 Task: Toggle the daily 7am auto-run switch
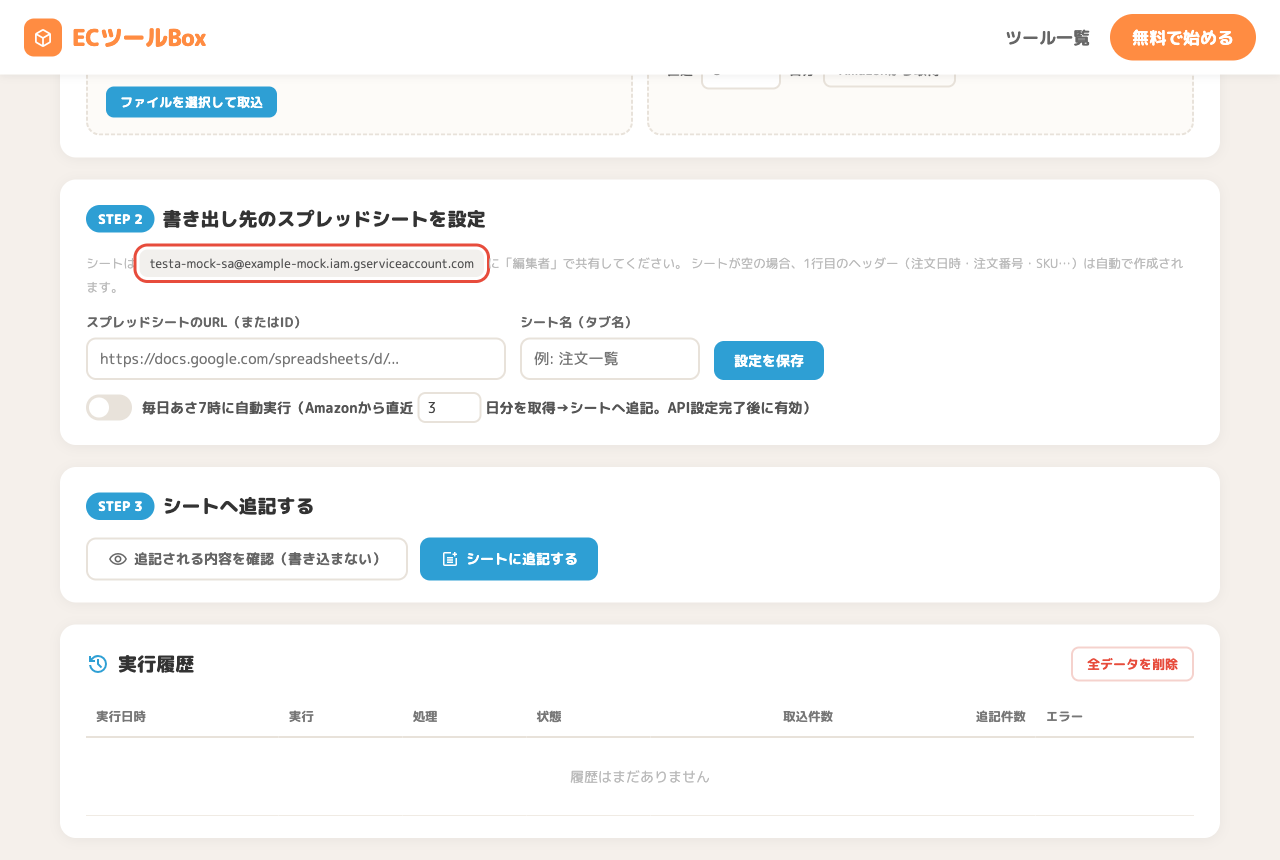(x=109, y=407)
